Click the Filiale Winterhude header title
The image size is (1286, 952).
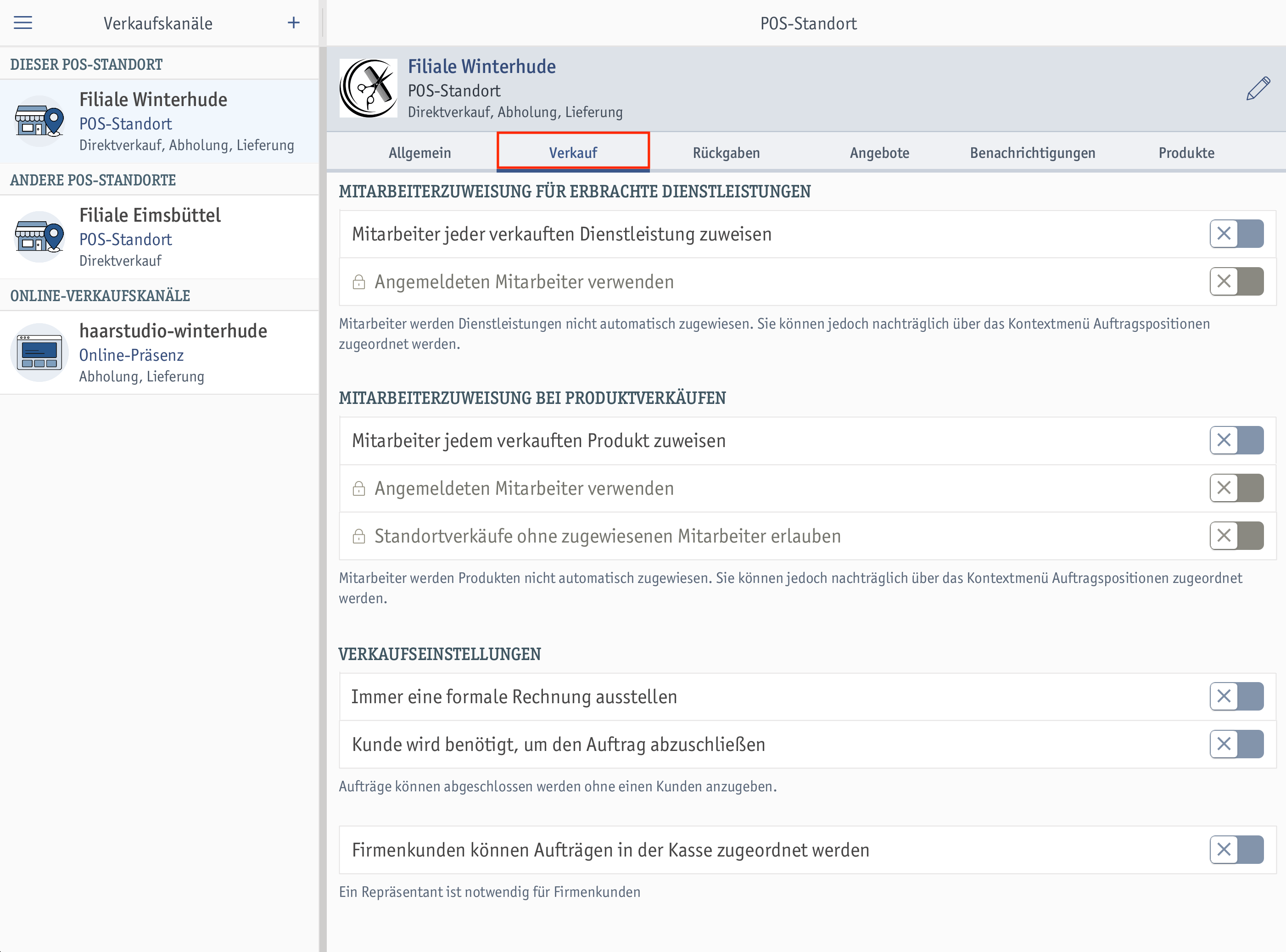click(x=481, y=66)
